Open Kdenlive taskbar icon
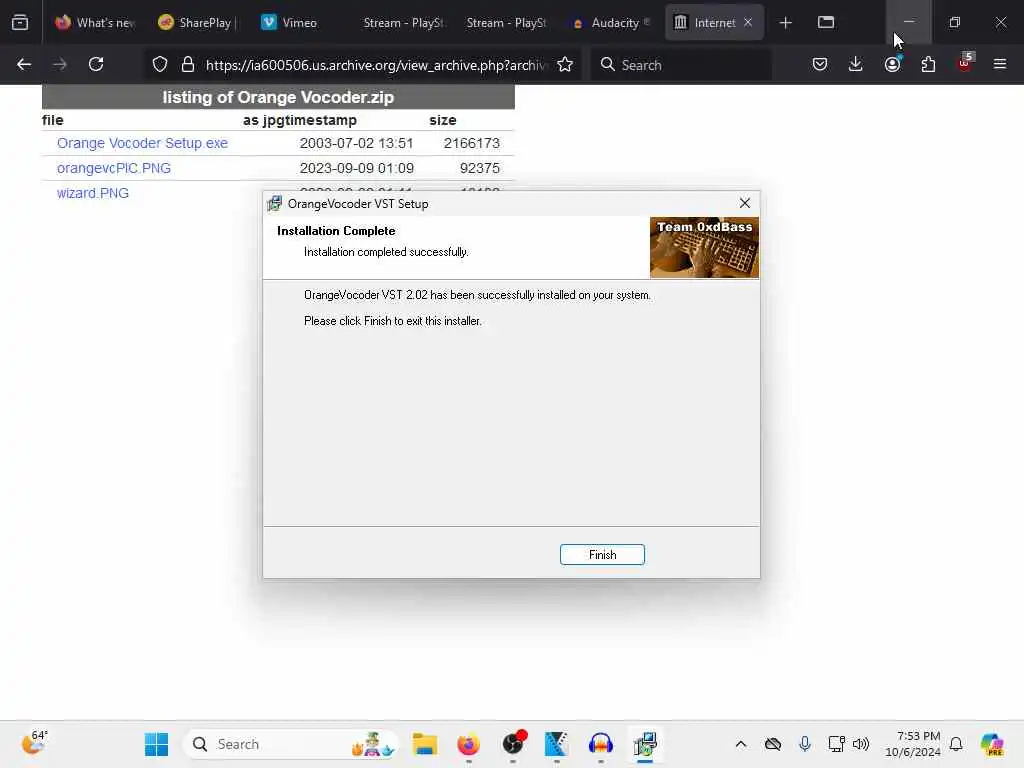This screenshot has width=1024, height=768. coord(556,744)
